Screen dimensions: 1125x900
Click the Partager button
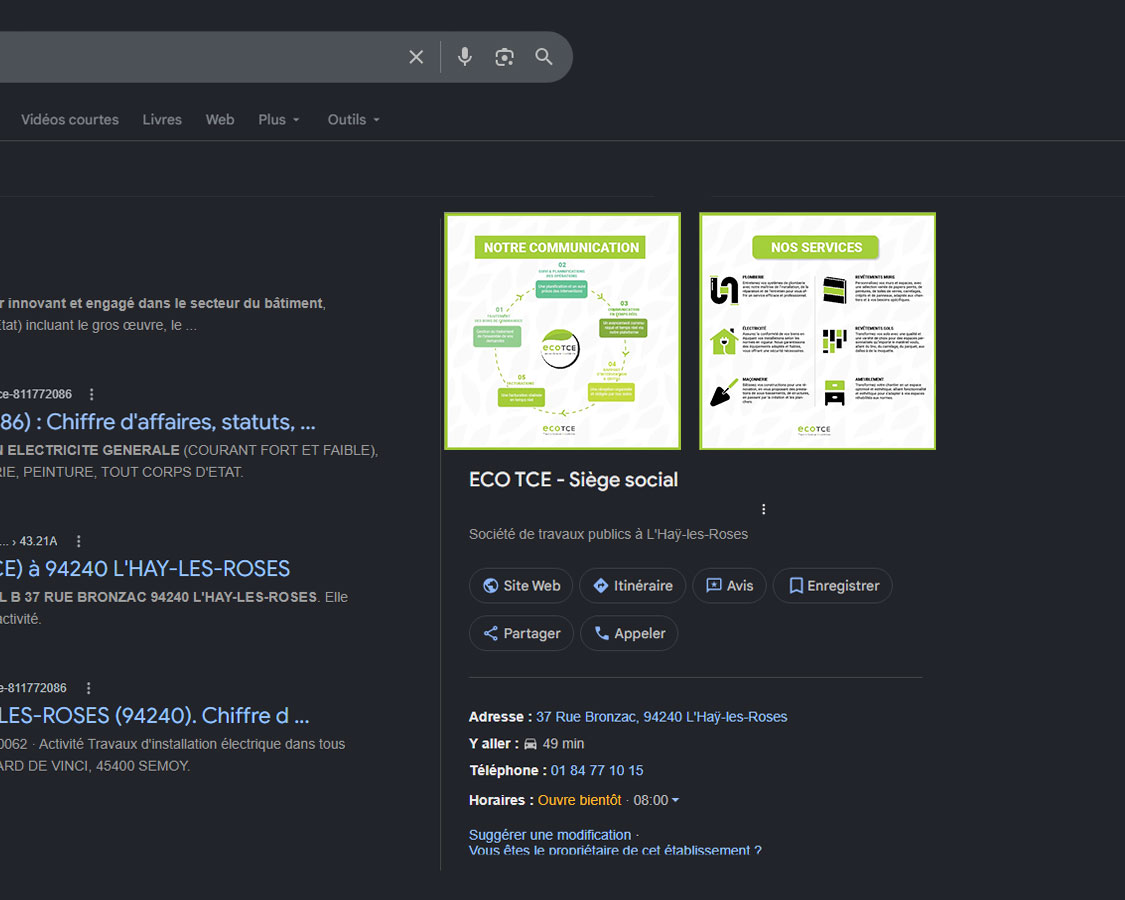click(522, 633)
